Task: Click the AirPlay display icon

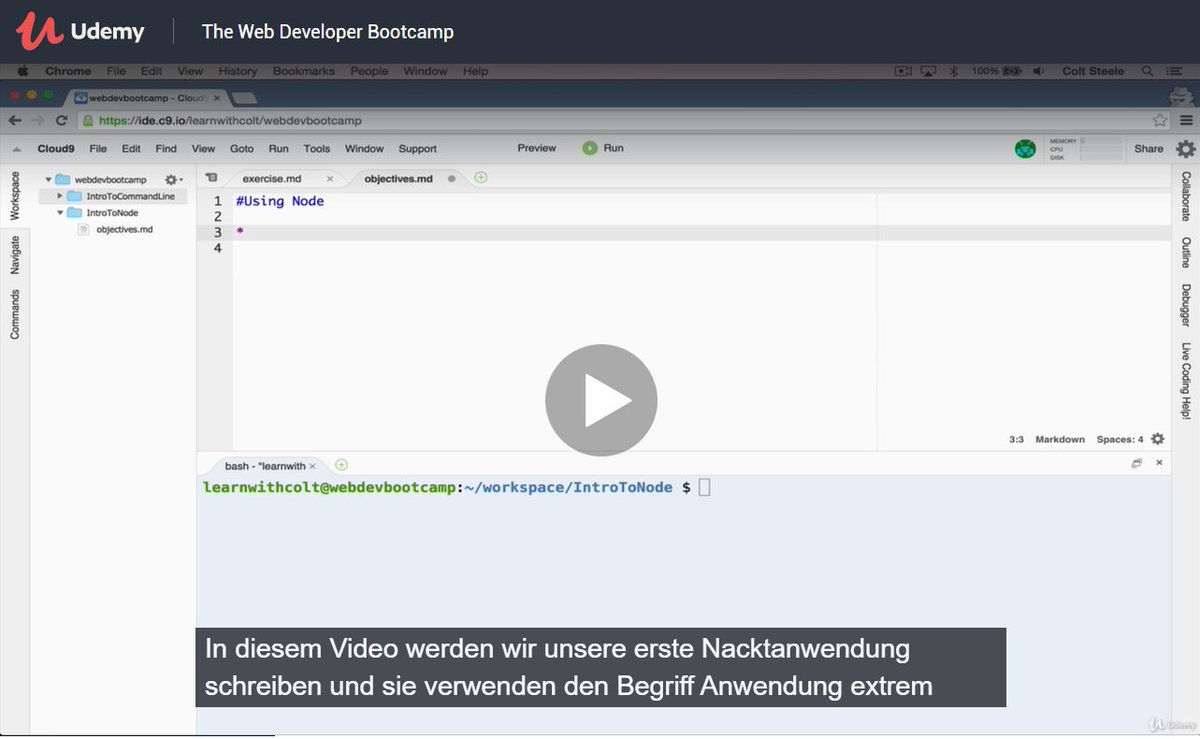Action: [x=928, y=71]
